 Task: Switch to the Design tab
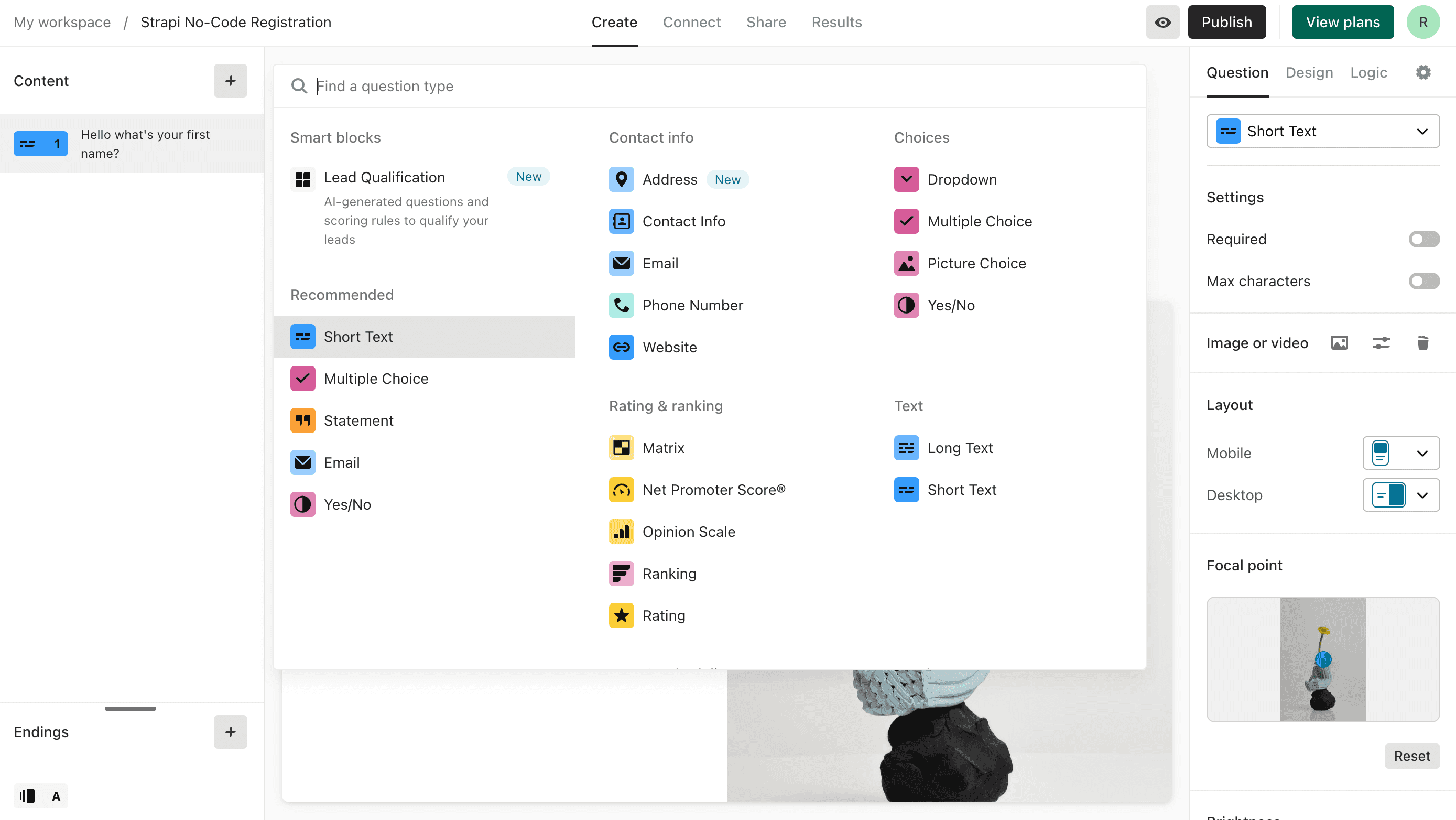click(x=1309, y=72)
